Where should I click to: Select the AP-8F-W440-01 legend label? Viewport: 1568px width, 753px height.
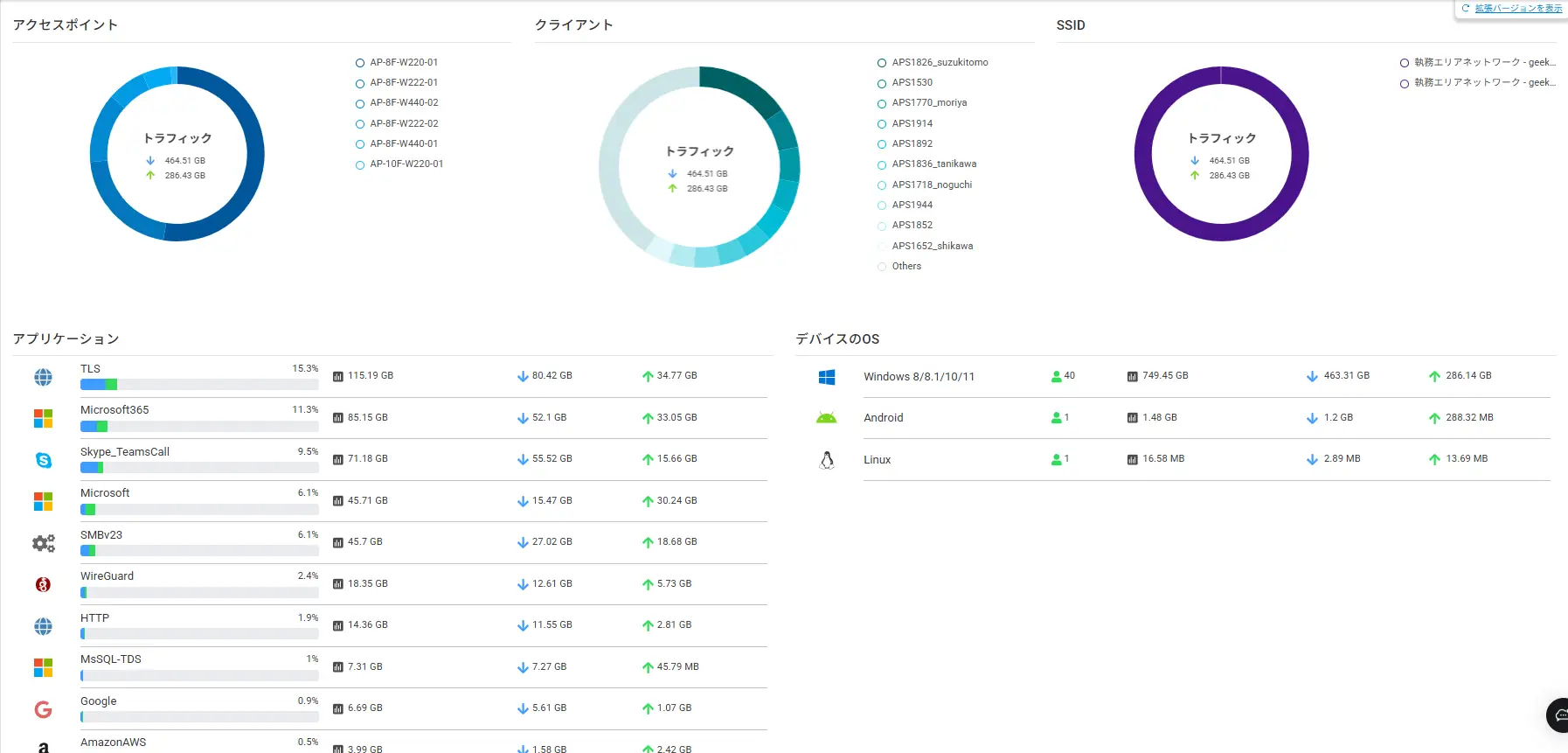pos(404,143)
